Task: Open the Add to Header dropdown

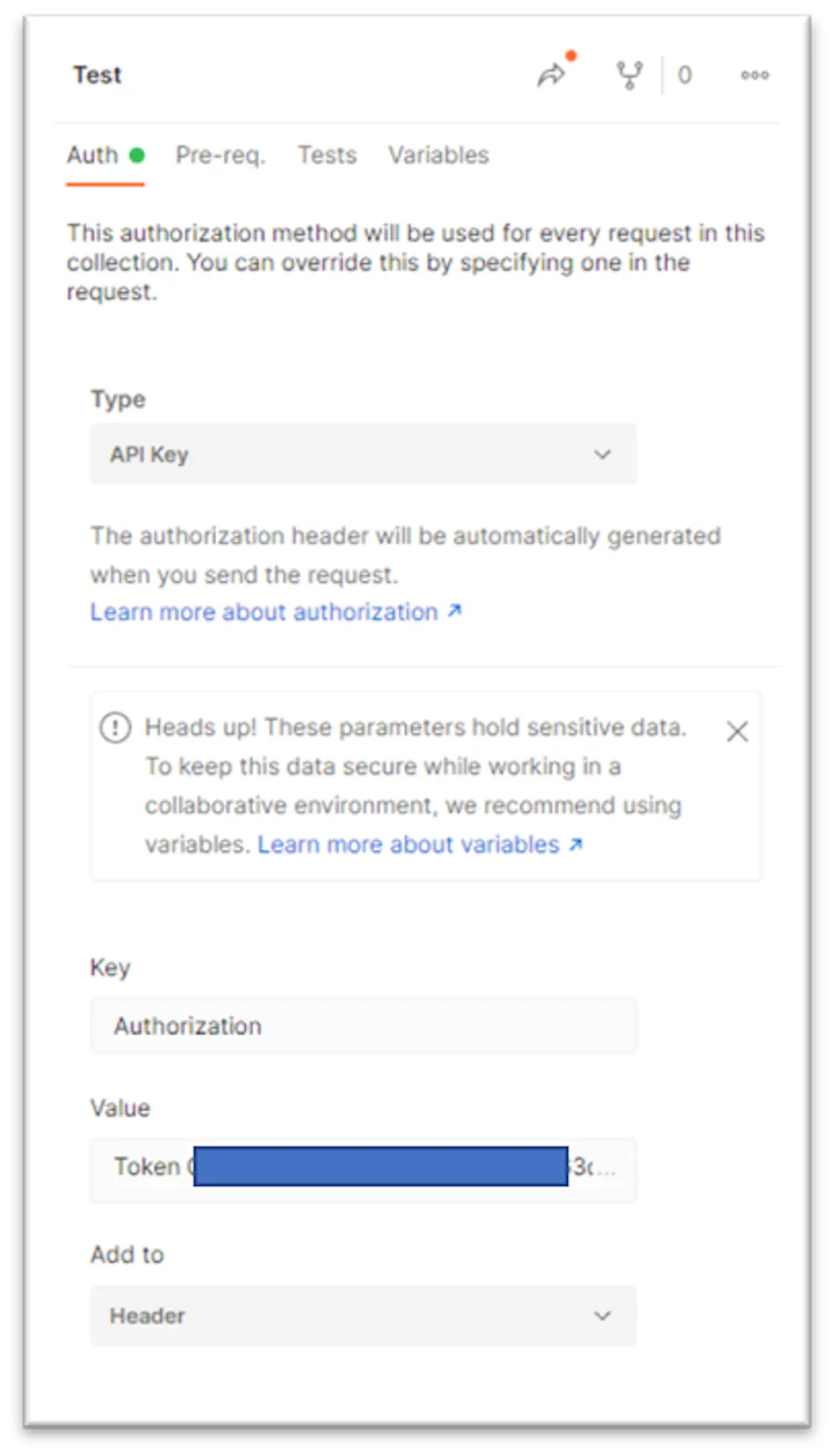Action: click(x=363, y=1316)
